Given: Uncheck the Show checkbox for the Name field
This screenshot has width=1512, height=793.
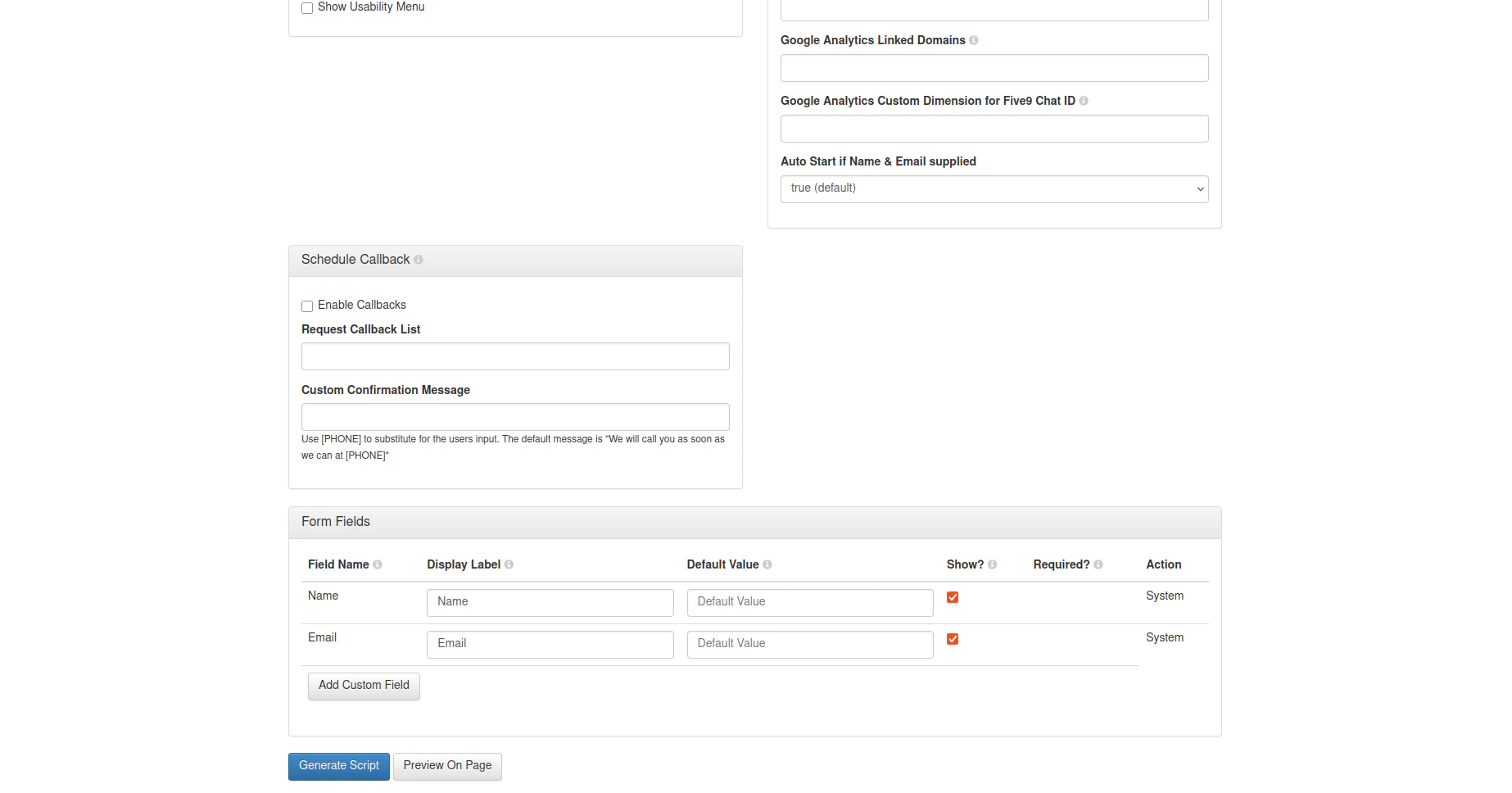Looking at the screenshot, I should tap(953, 597).
